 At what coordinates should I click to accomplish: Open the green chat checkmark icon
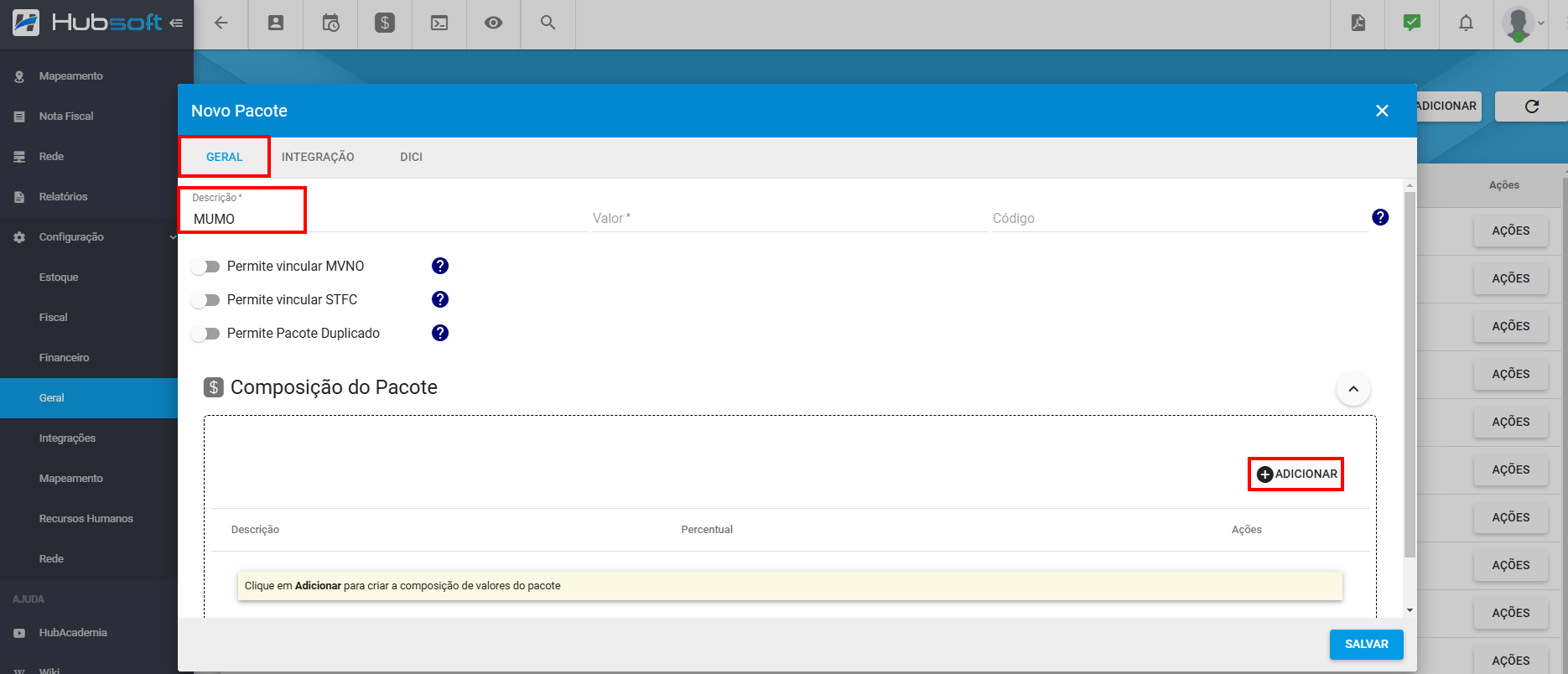(x=1412, y=23)
